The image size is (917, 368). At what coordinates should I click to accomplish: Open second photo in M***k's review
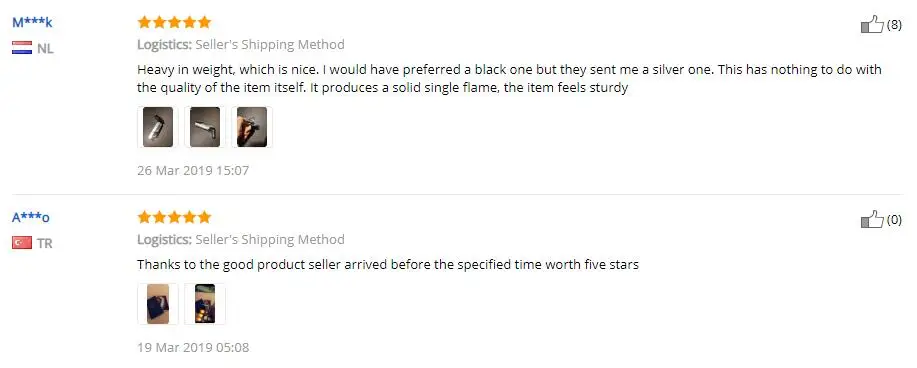205,127
